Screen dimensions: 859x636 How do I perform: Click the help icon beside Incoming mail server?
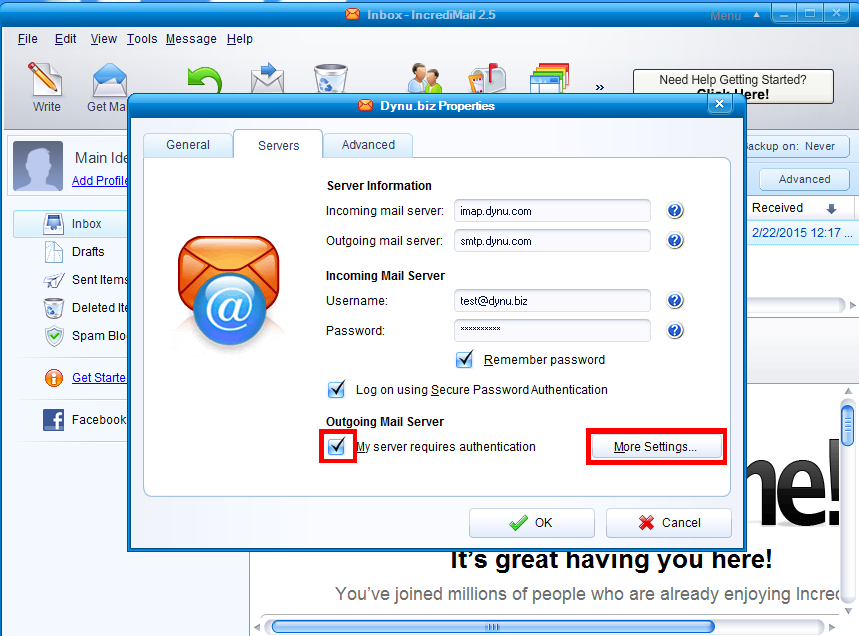click(675, 210)
